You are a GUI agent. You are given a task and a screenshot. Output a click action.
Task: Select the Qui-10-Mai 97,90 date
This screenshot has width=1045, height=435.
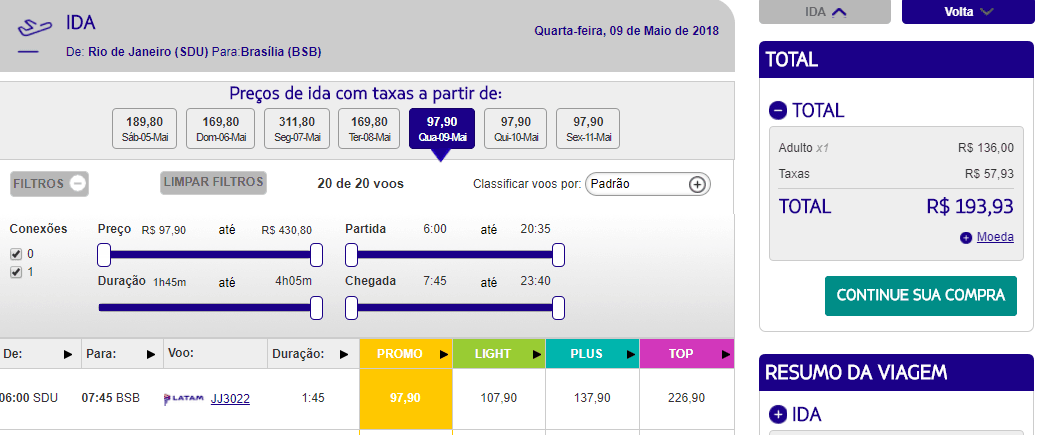click(515, 129)
